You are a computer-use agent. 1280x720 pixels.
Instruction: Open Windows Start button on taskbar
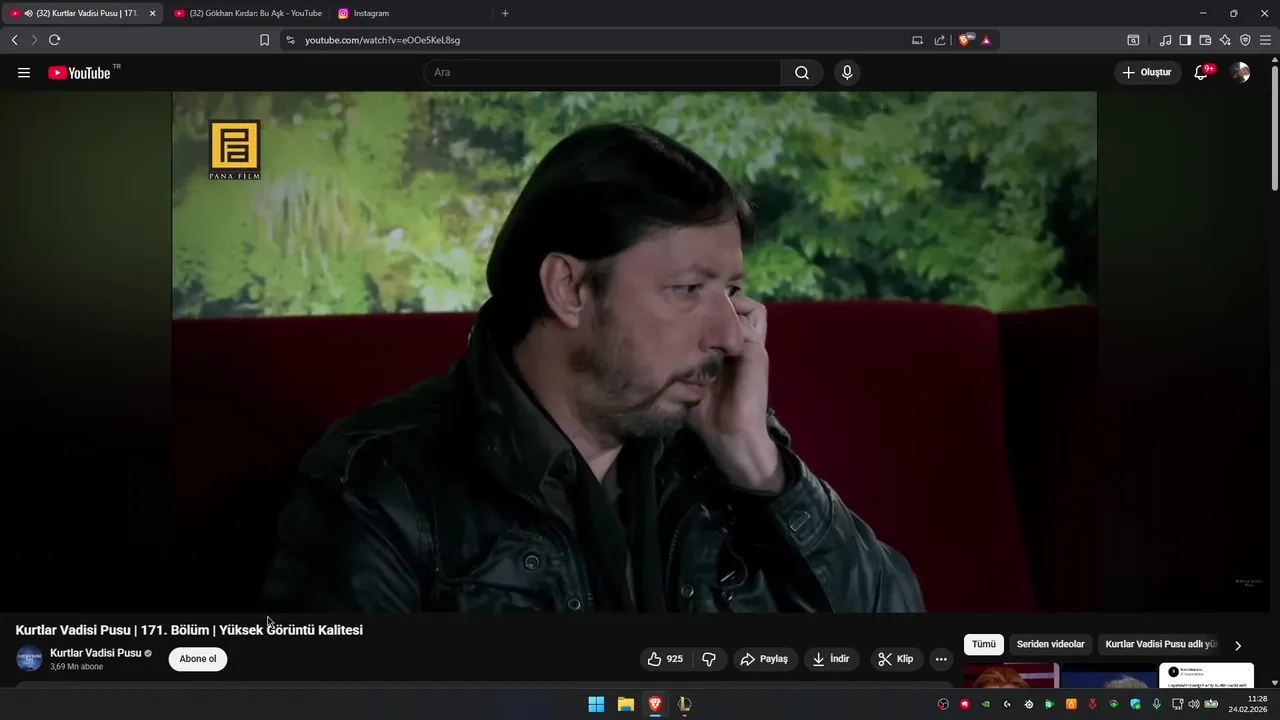click(x=596, y=704)
